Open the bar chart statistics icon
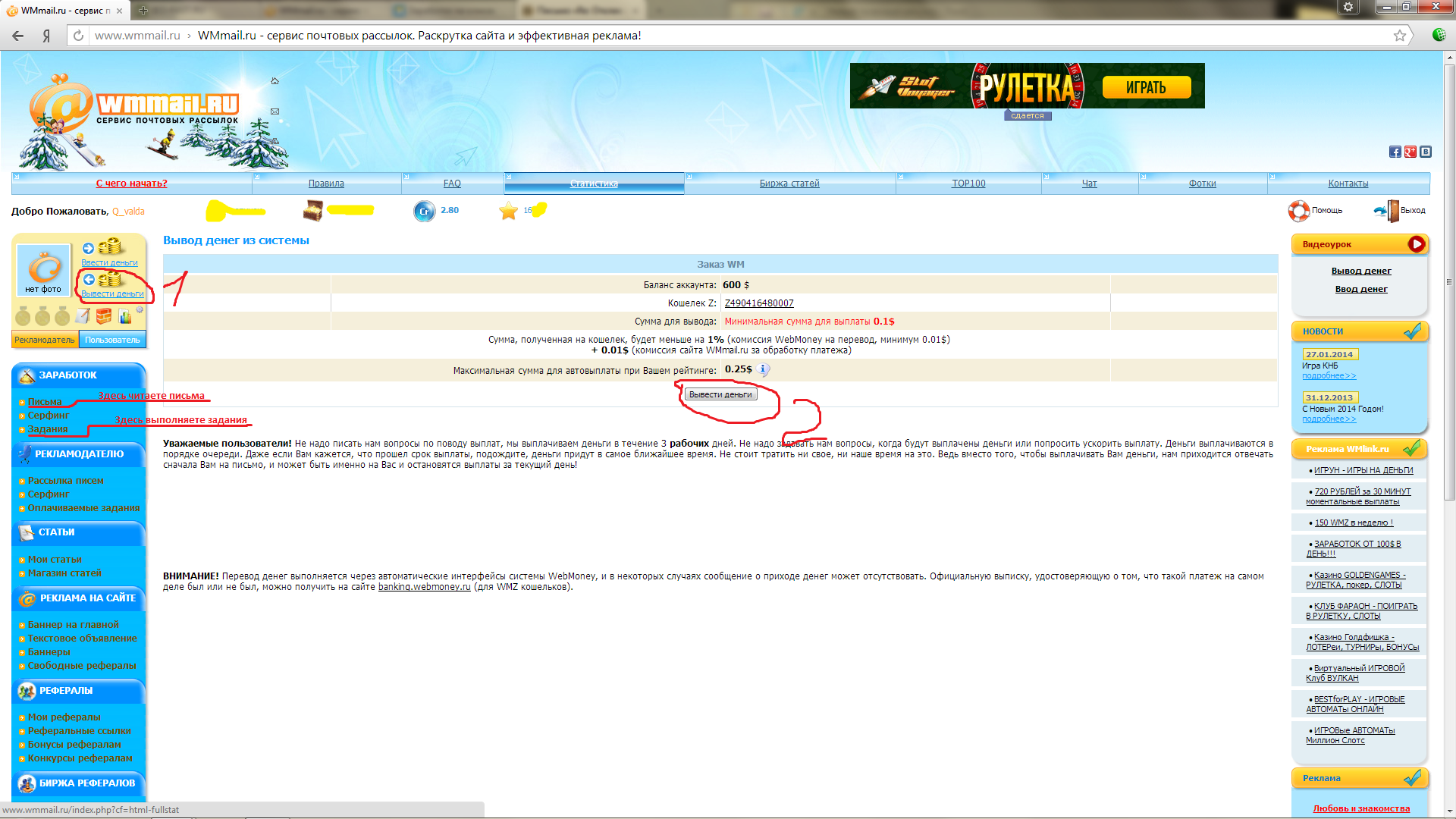 (126, 317)
